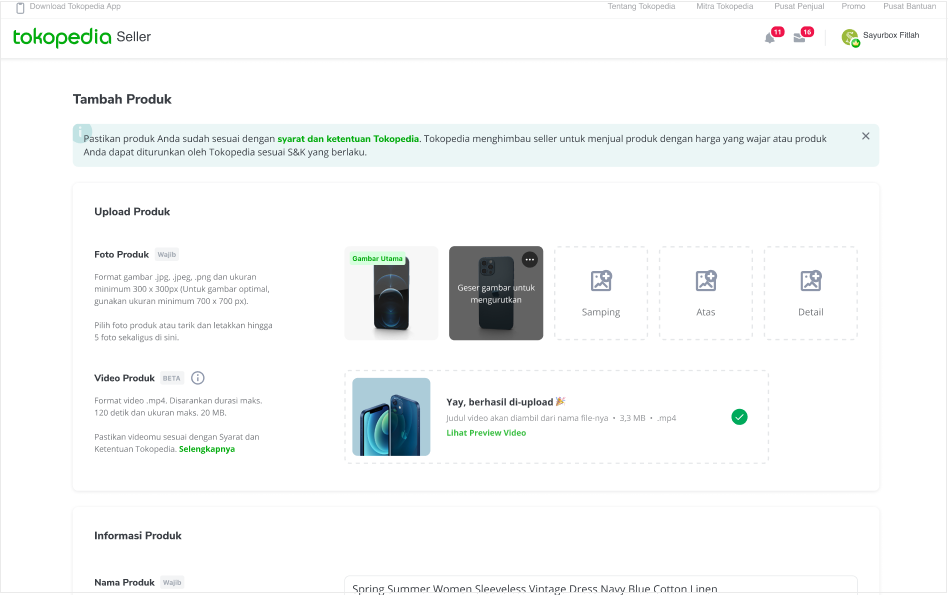Click the info icon next to Video Produk
This screenshot has width=948, height=595.
pyautogui.click(x=198, y=378)
